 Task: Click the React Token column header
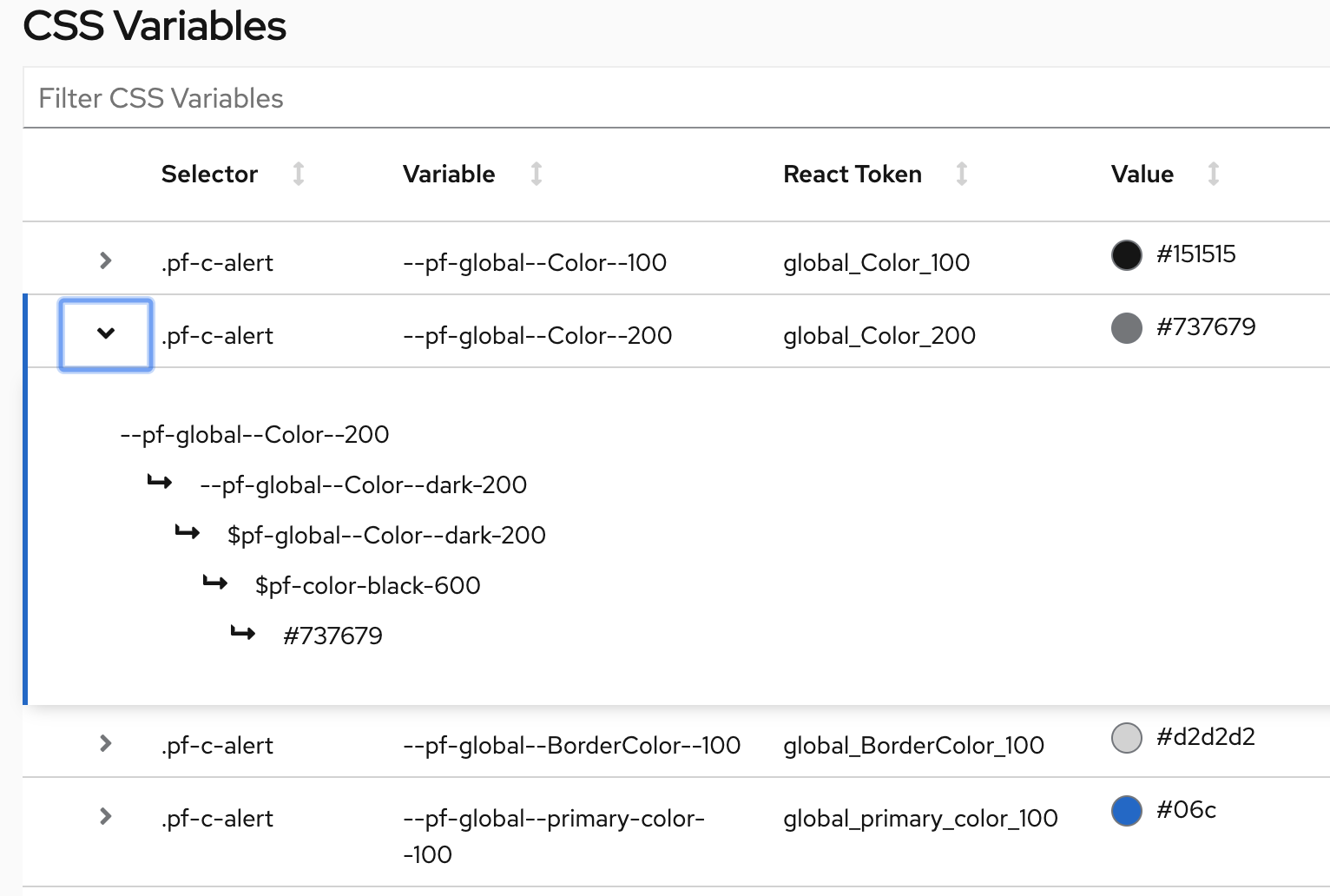click(852, 175)
